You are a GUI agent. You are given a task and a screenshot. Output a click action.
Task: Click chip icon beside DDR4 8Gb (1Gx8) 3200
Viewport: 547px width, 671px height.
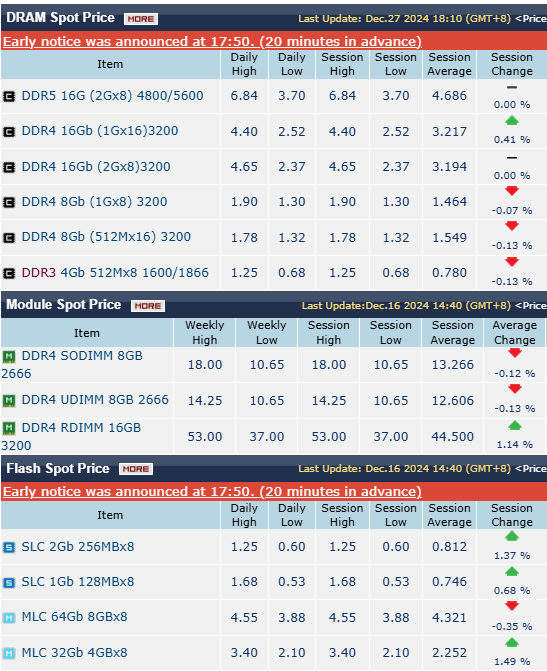9,202
